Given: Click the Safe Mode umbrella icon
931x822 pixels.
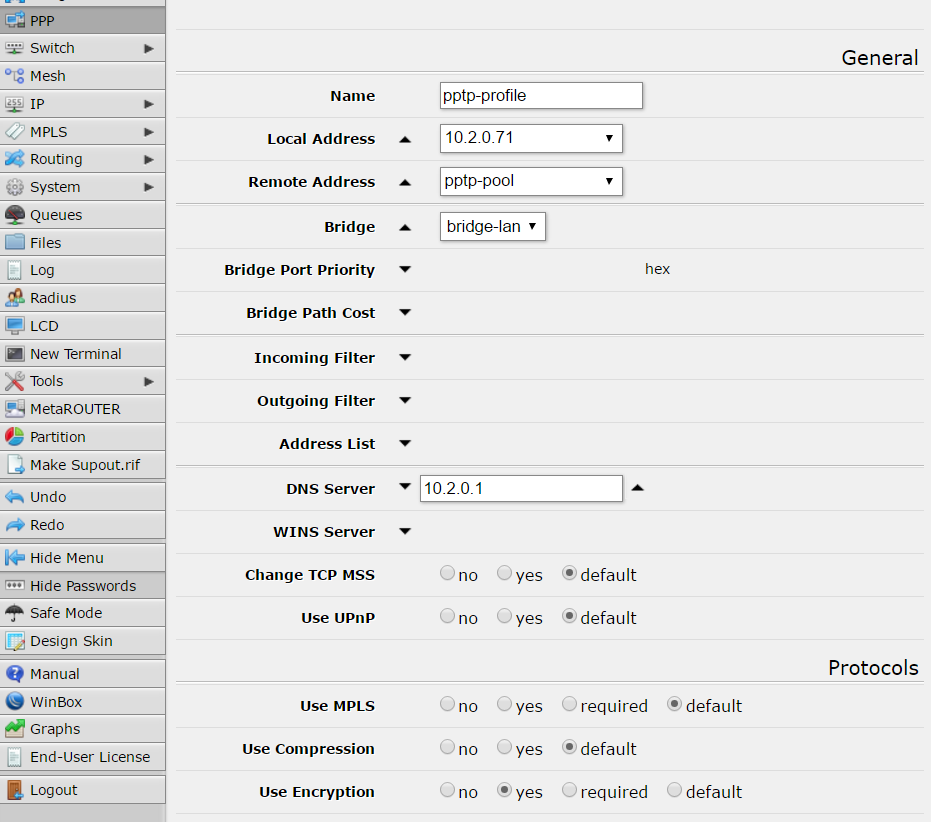Looking at the screenshot, I should (x=14, y=613).
